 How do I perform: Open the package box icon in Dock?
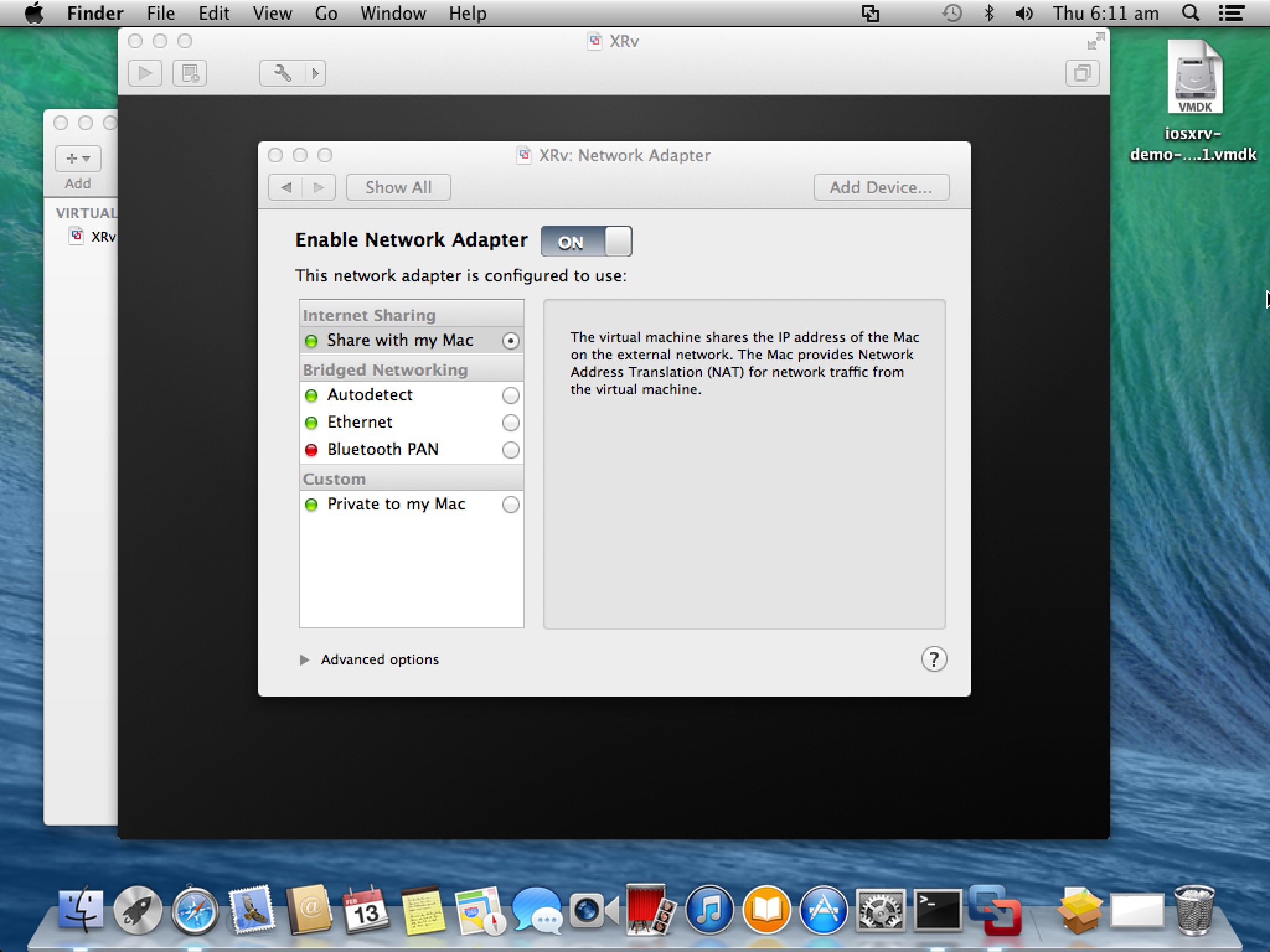(1080, 910)
